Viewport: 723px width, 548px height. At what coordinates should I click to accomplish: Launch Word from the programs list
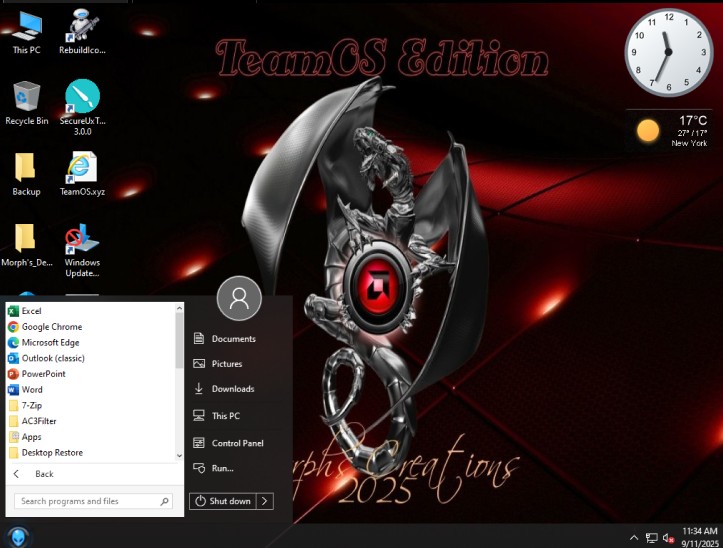(90, 389)
